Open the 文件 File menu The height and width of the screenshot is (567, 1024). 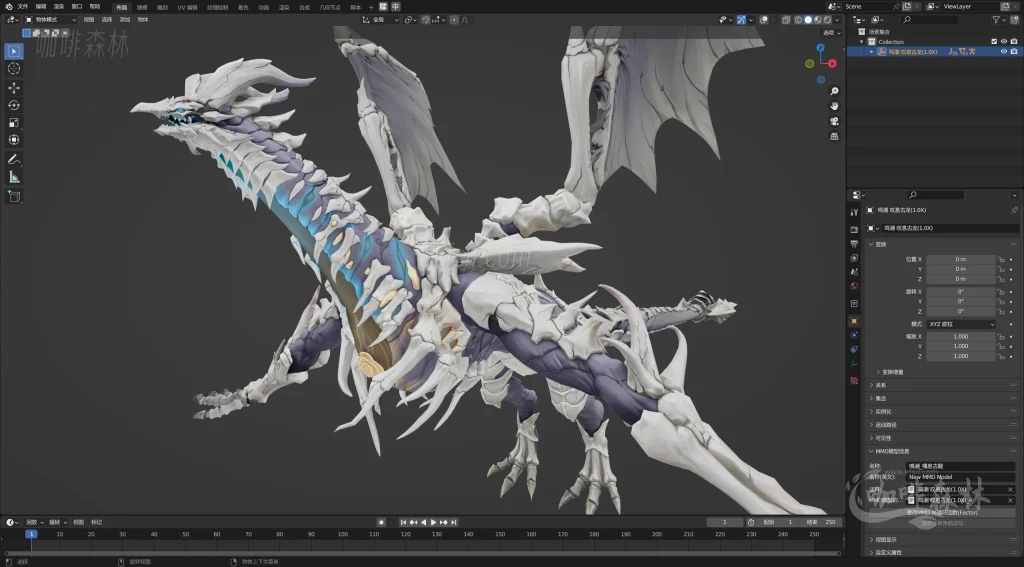tap(22, 6)
